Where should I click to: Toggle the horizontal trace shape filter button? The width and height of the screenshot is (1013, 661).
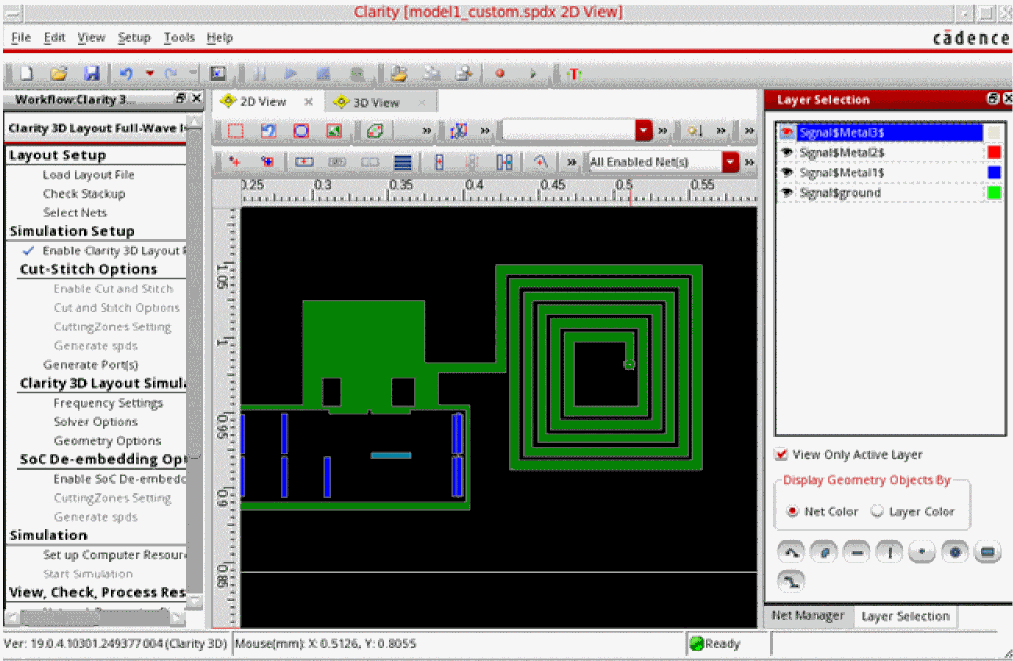pyautogui.click(x=857, y=552)
